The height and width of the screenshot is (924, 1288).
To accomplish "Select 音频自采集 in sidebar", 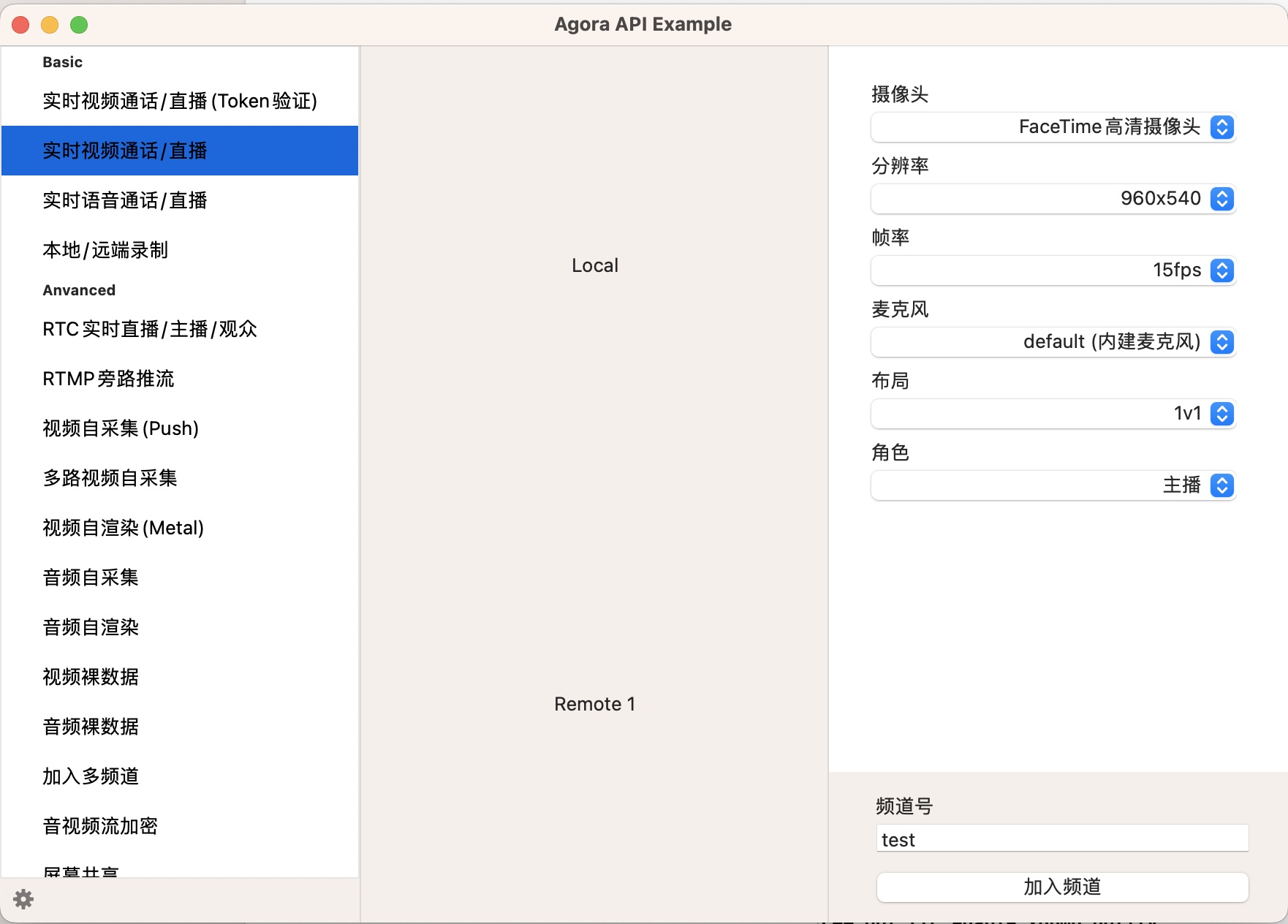I will tap(180, 577).
